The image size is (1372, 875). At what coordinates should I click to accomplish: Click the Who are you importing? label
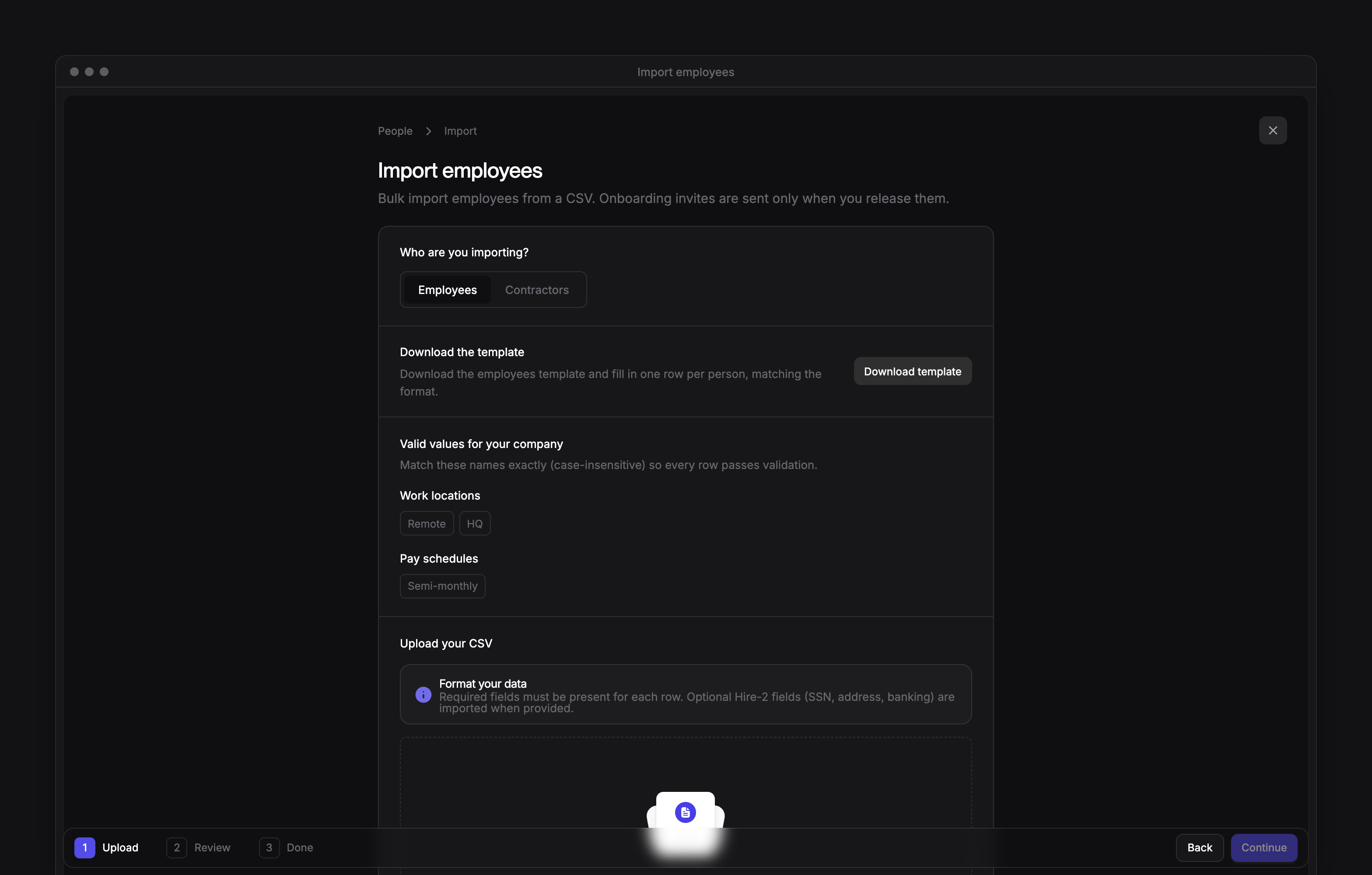point(464,252)
